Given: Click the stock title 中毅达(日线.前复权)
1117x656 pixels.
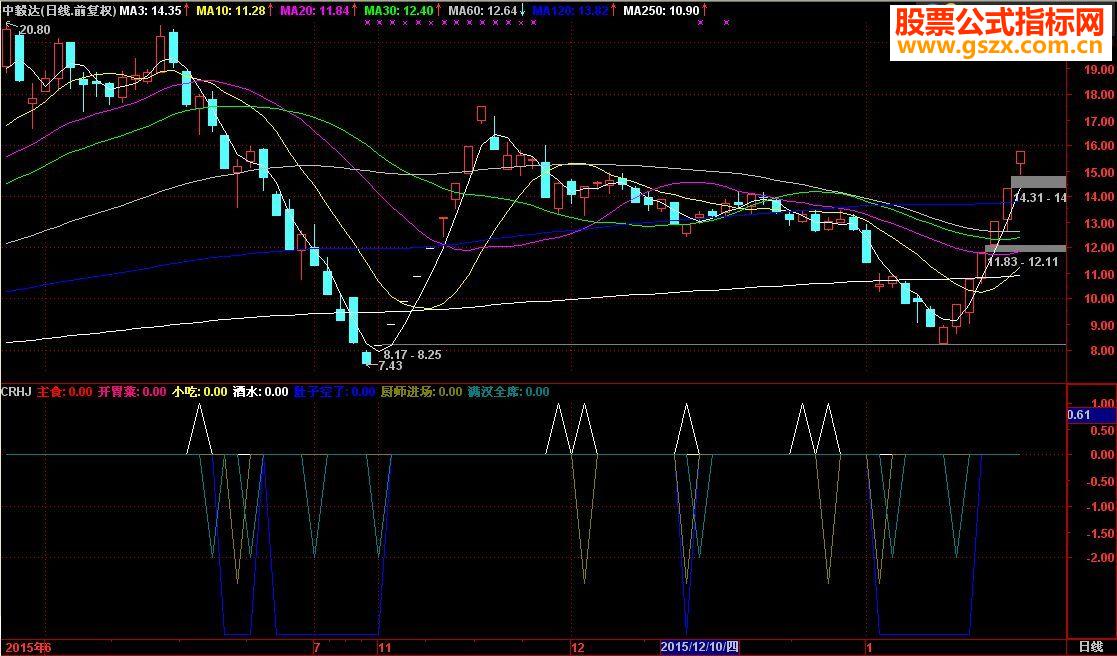Looking at the screenshot, I should click(59, 11).
